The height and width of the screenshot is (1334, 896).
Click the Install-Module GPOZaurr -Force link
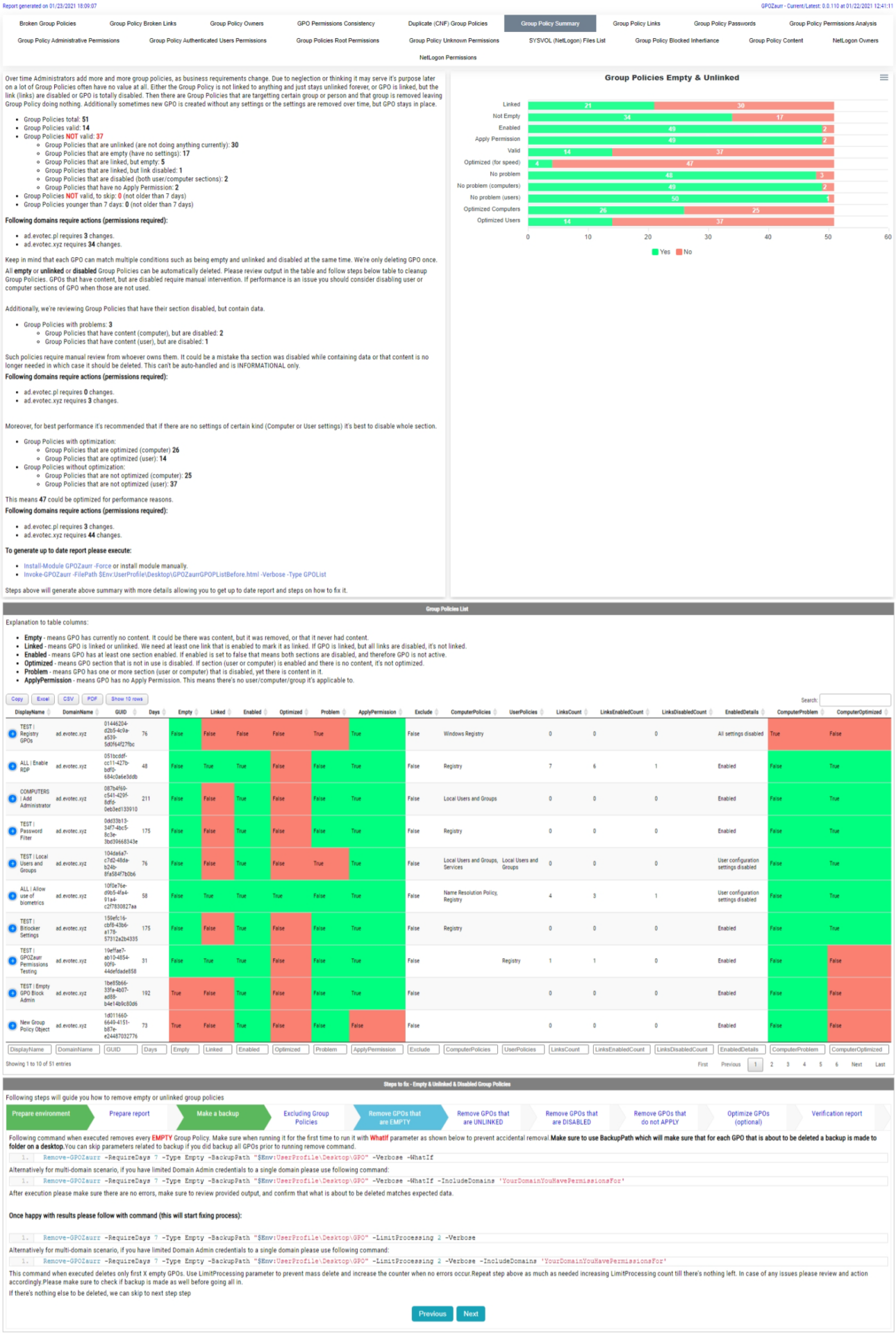[67, 566]
